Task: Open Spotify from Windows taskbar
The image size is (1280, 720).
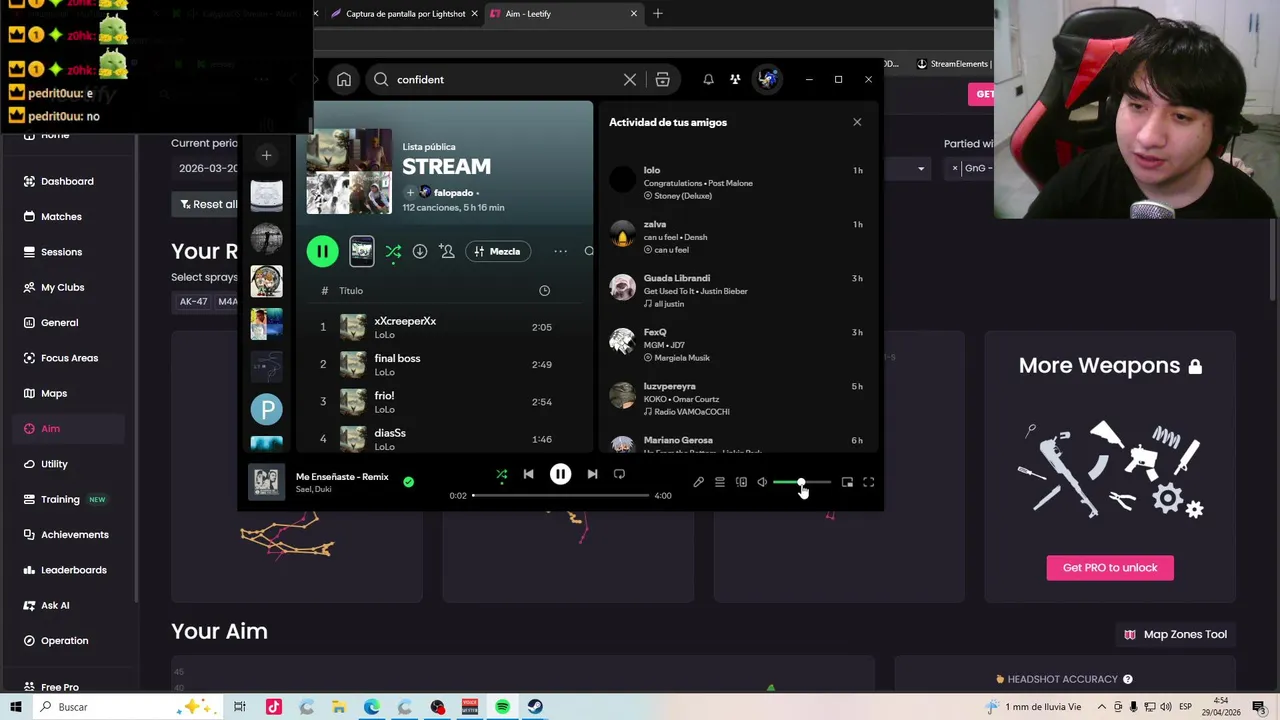Action: point(502,707)
